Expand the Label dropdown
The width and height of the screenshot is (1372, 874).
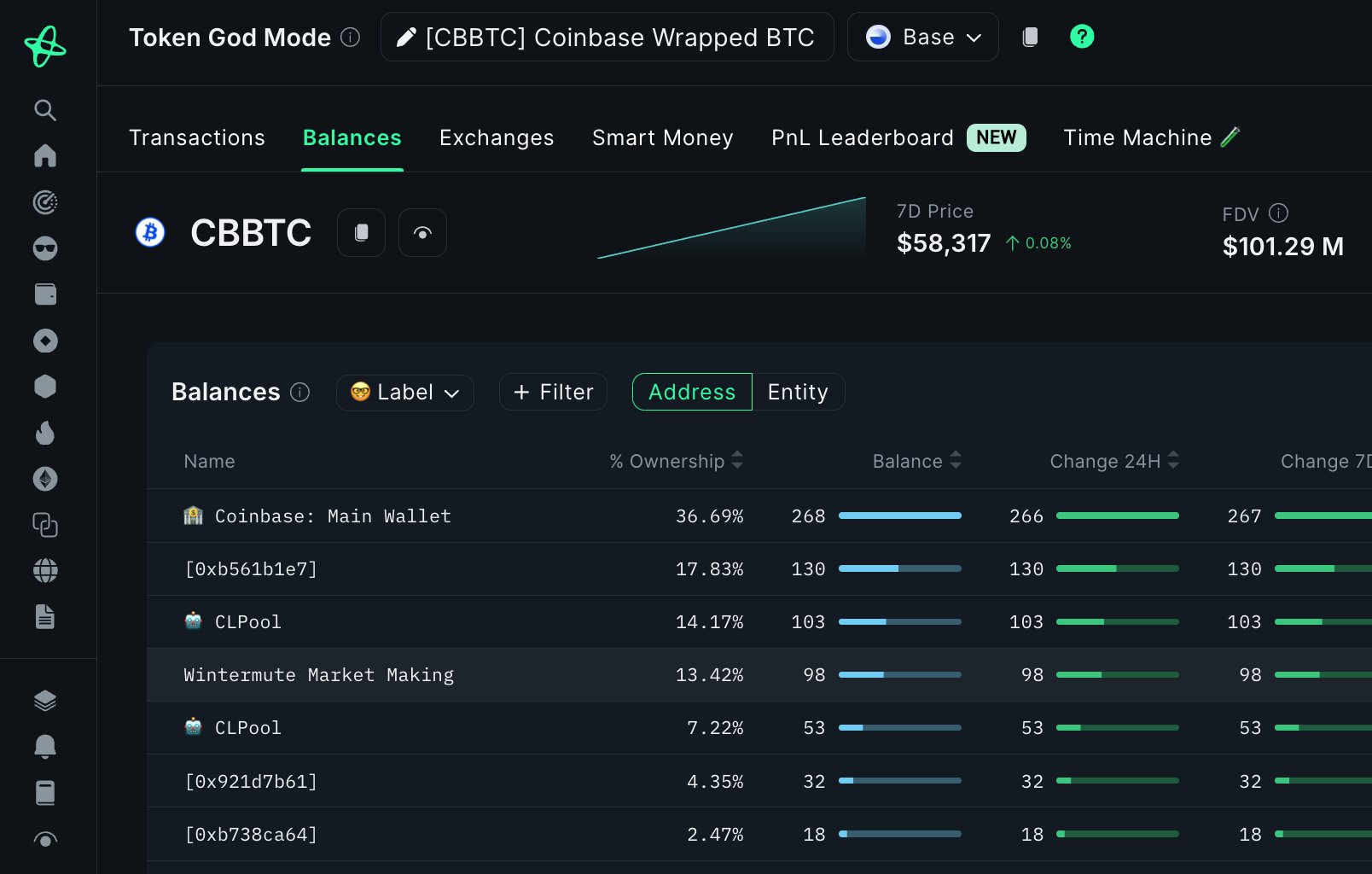pyautogui.click(x=405, y=392)
